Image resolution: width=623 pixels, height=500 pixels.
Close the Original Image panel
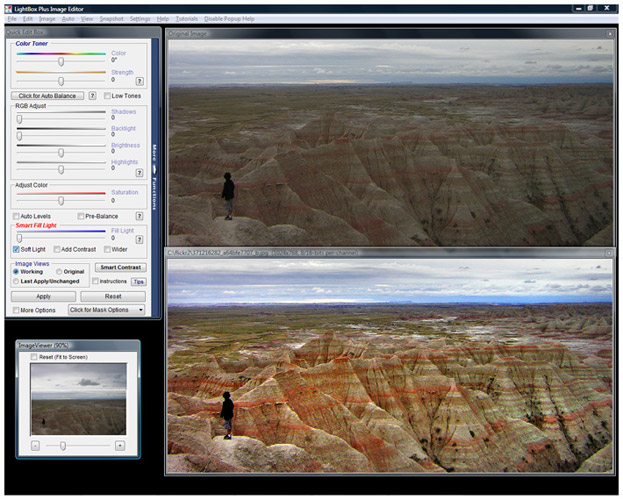(610, 34)
